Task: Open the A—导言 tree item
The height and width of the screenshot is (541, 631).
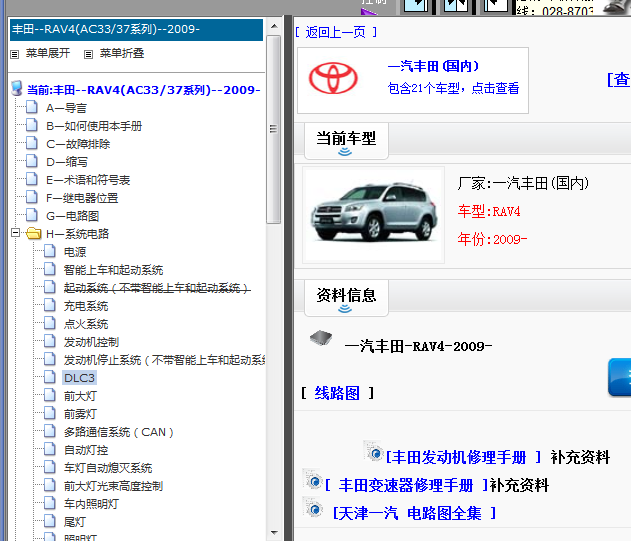Action: point(66,108)
